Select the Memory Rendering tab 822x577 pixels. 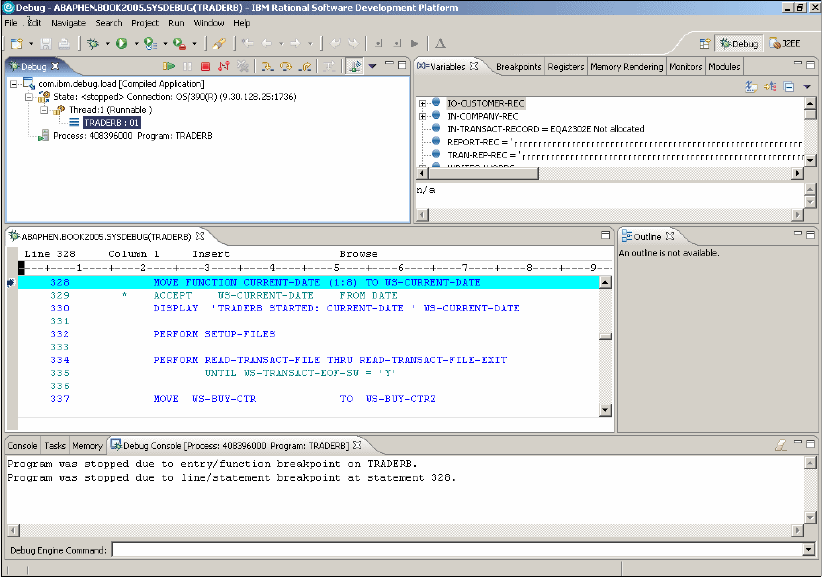626,67
